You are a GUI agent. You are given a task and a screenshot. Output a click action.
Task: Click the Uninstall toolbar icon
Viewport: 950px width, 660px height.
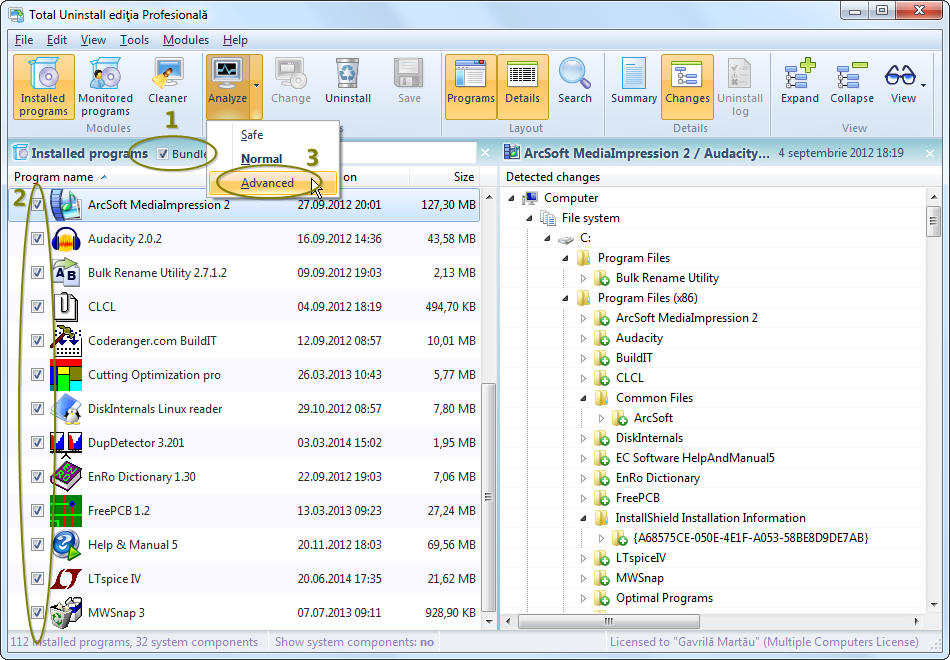347,82
